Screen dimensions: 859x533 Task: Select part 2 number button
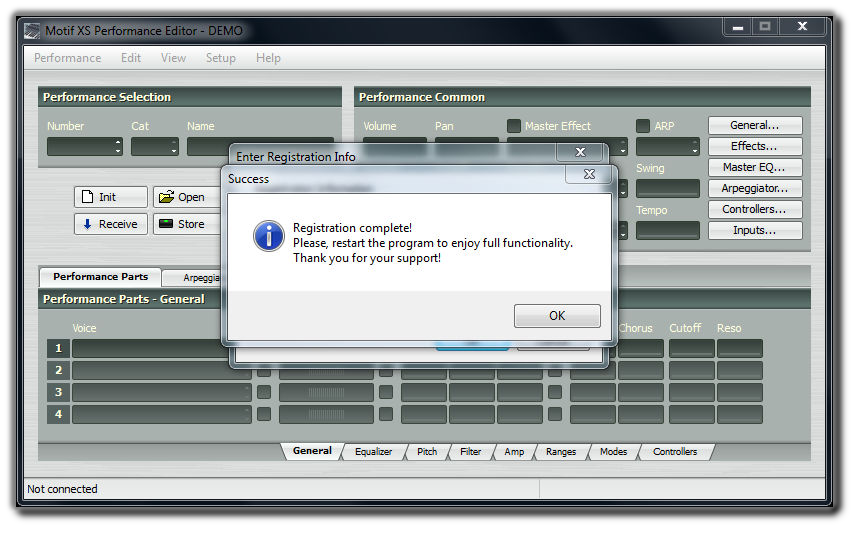pos(58,370)
